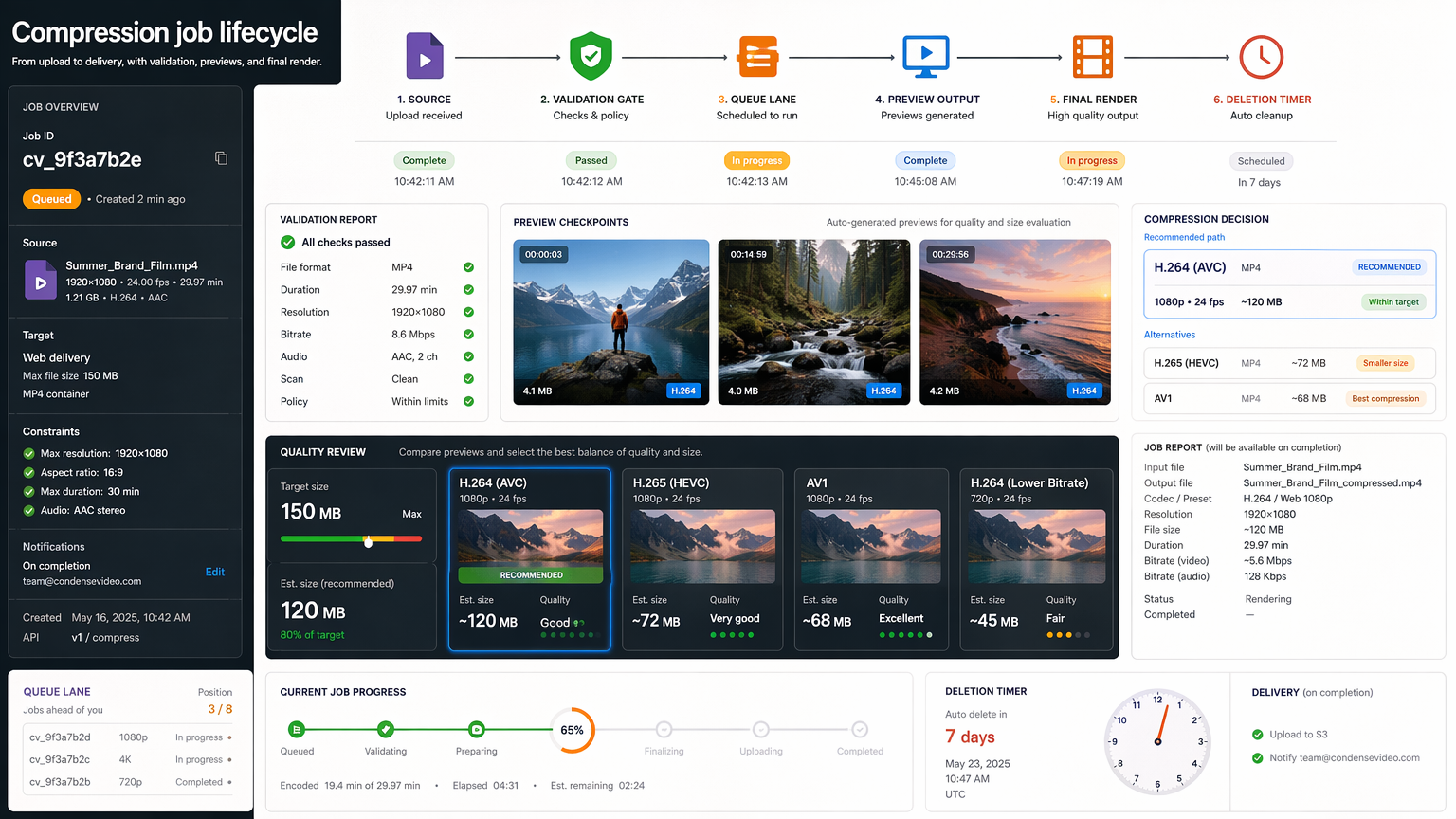Click the Queue Lane In progress badge
This screenshot has width=1456, height=819.
coord(756,160)
